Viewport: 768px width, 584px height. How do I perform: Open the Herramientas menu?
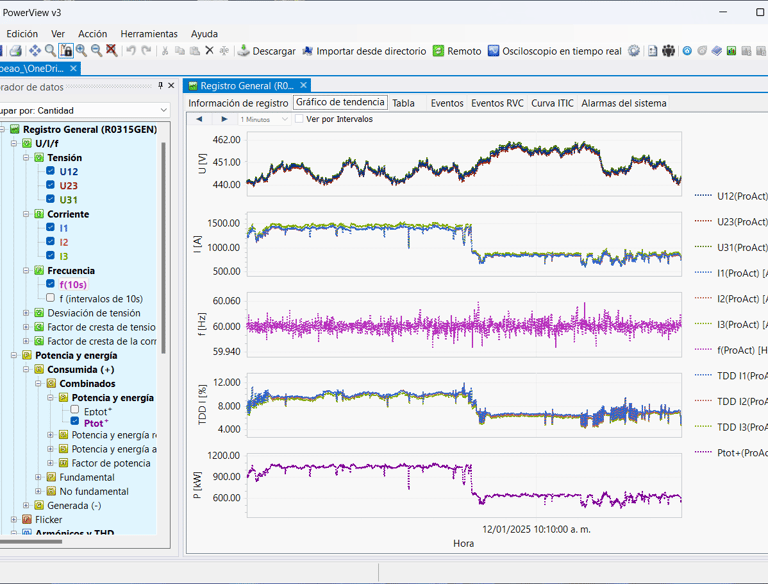coord(149,33)
